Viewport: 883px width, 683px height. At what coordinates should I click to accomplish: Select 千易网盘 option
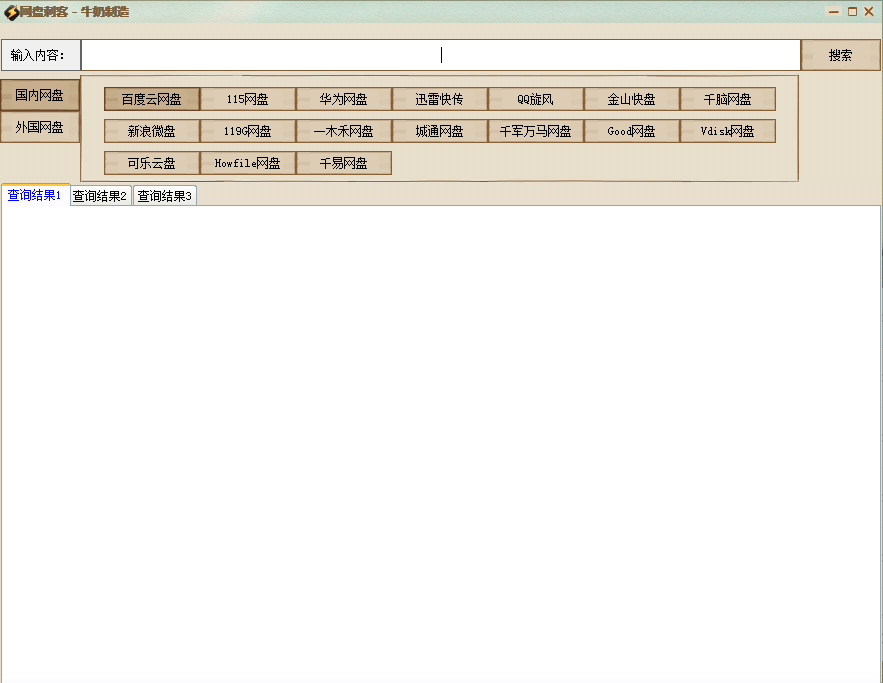point(344,163)
